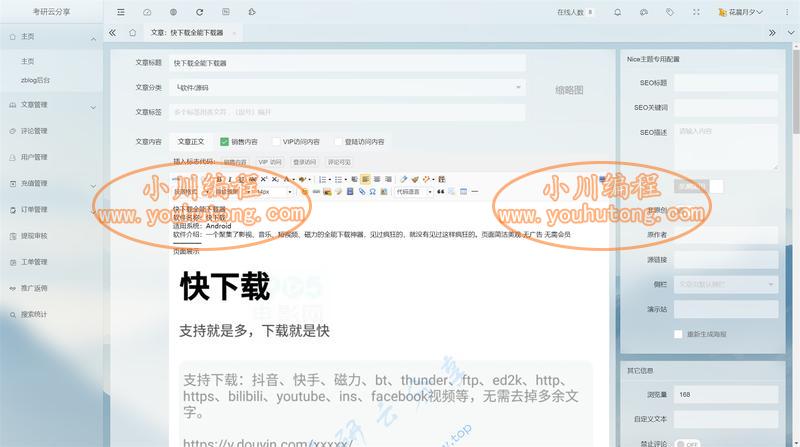The height and width of the screenshot is (447, 800).
Task: Click the SEO描述 textarea
Action: 726,147
